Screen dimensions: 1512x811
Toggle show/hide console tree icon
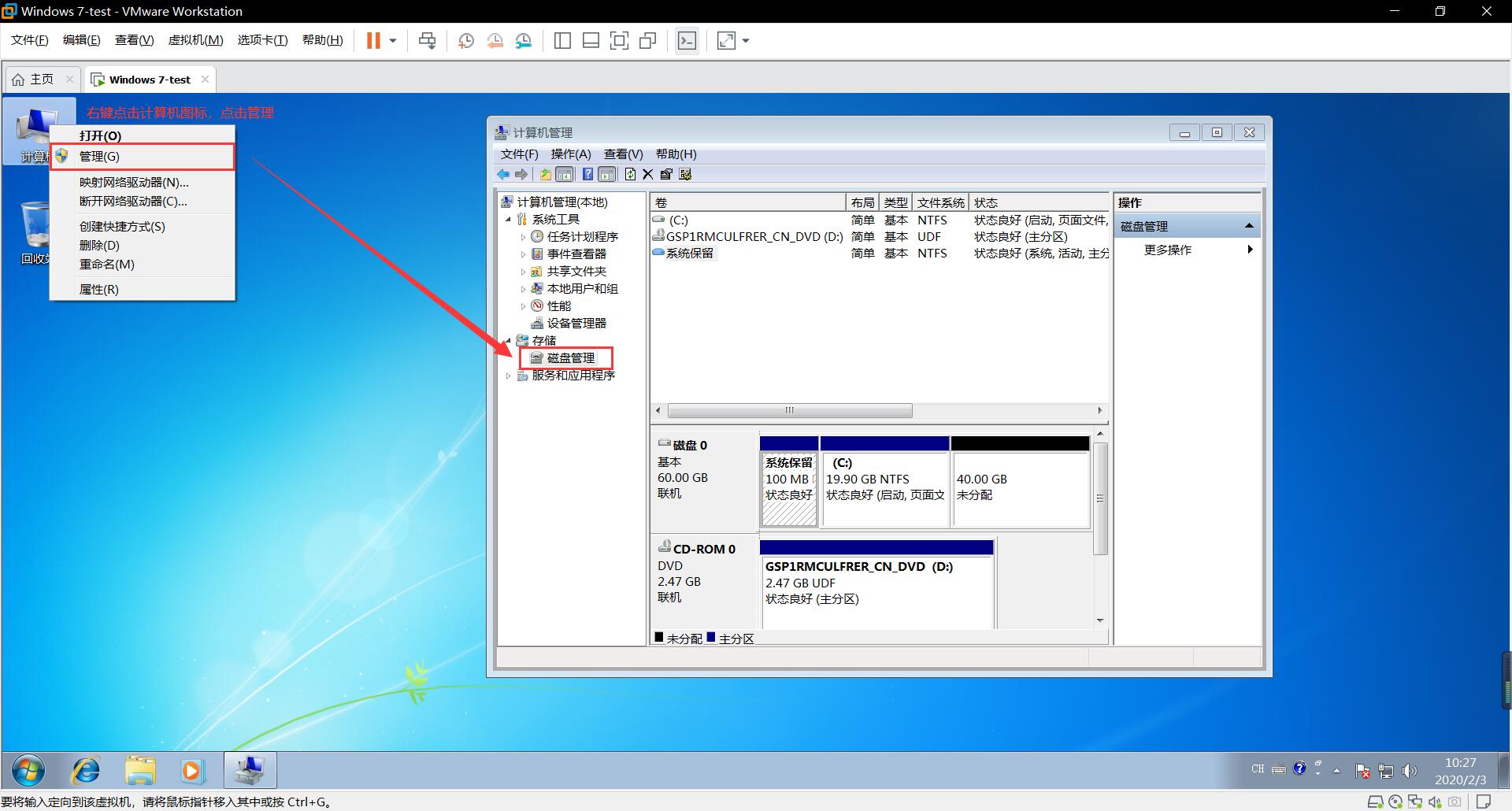(x=564, y=174)
